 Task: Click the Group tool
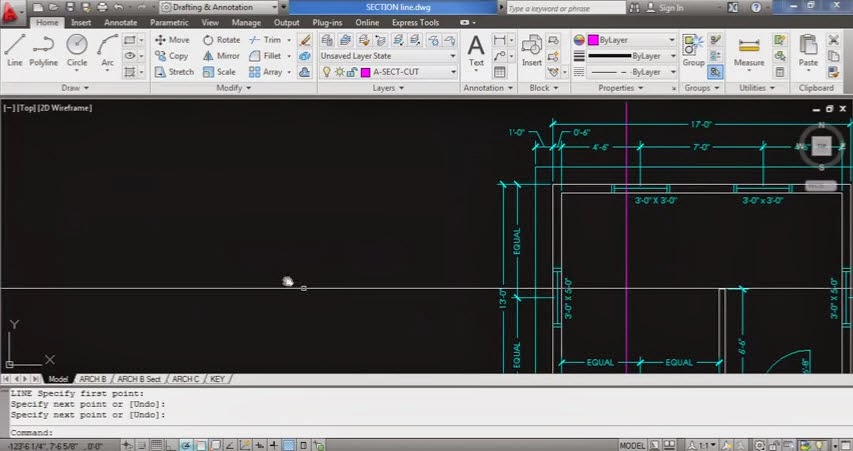[x=693, y=51]
